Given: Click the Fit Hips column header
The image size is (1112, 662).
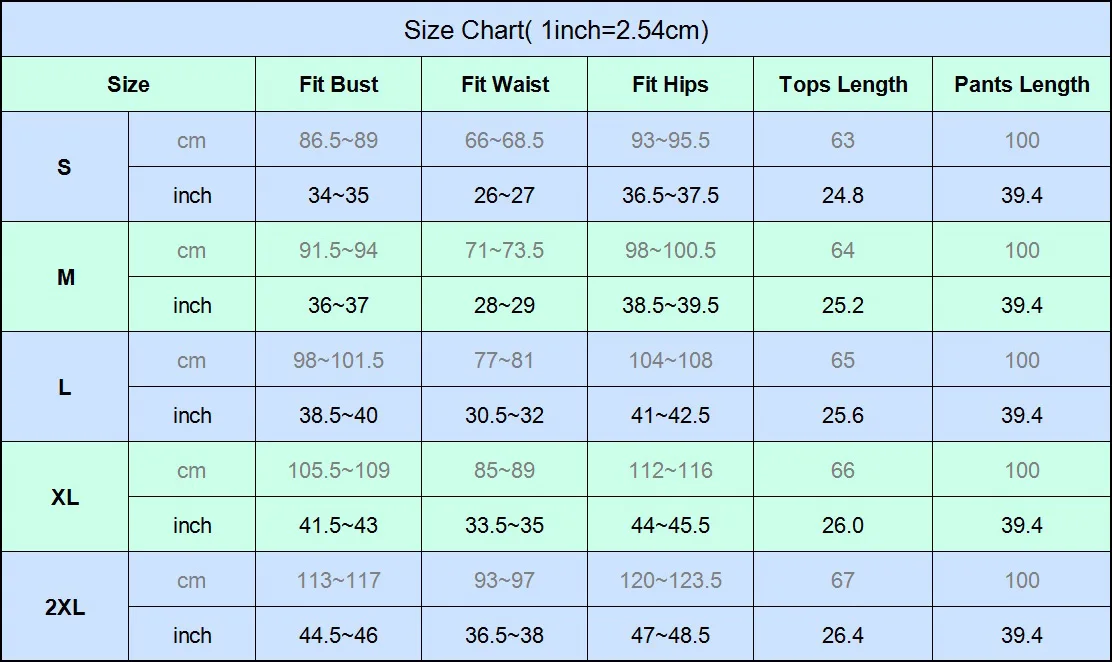Looking at the screenshot, I should pos(670,85).
